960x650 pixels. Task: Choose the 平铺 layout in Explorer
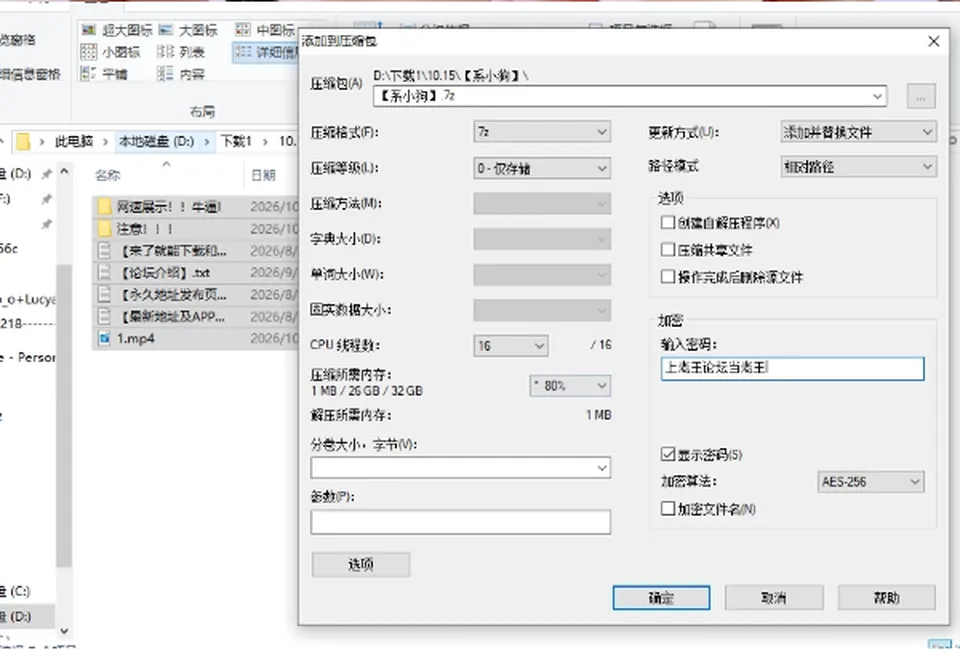104,74
